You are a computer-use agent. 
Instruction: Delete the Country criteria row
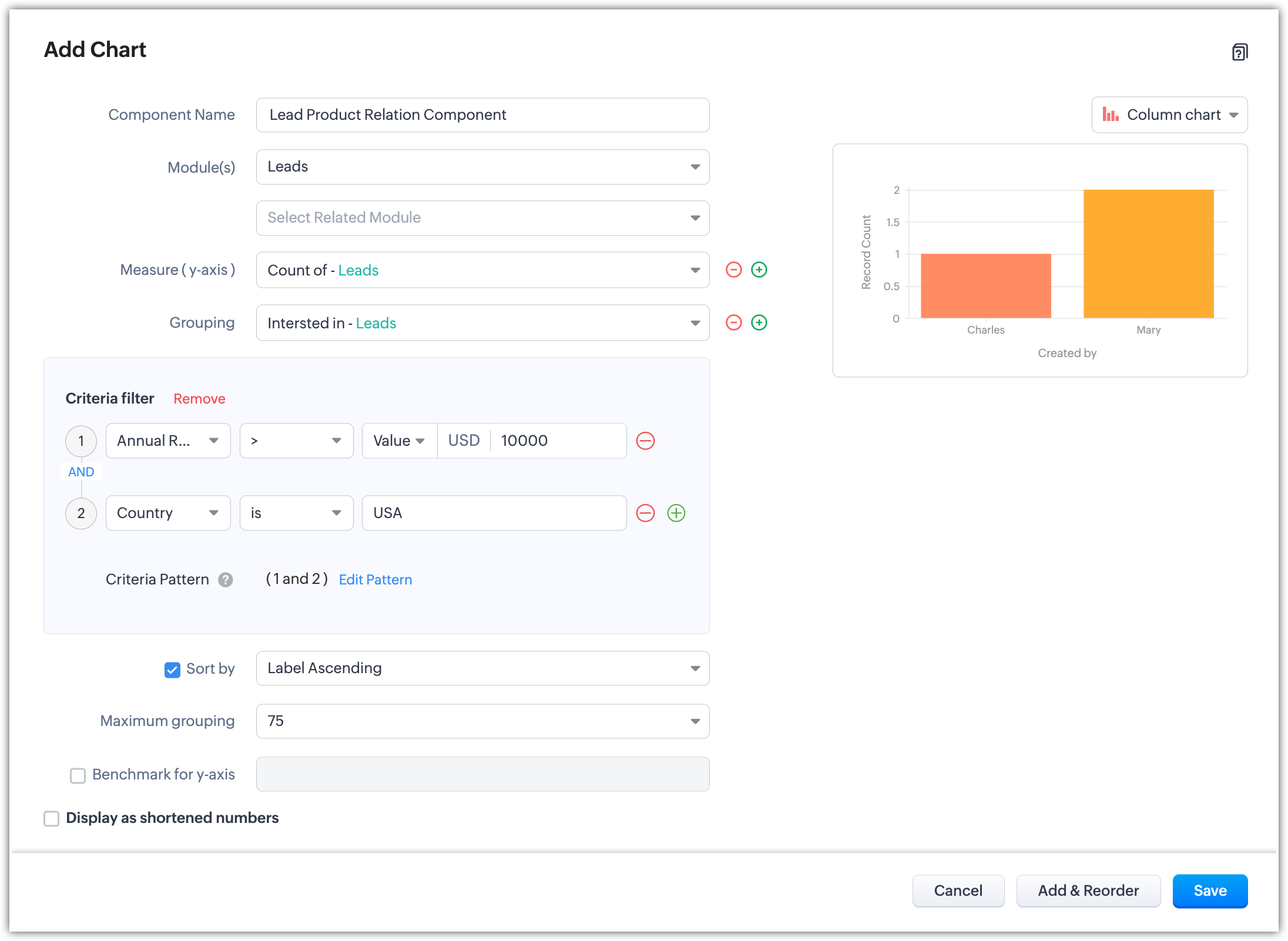click(645, 513)
